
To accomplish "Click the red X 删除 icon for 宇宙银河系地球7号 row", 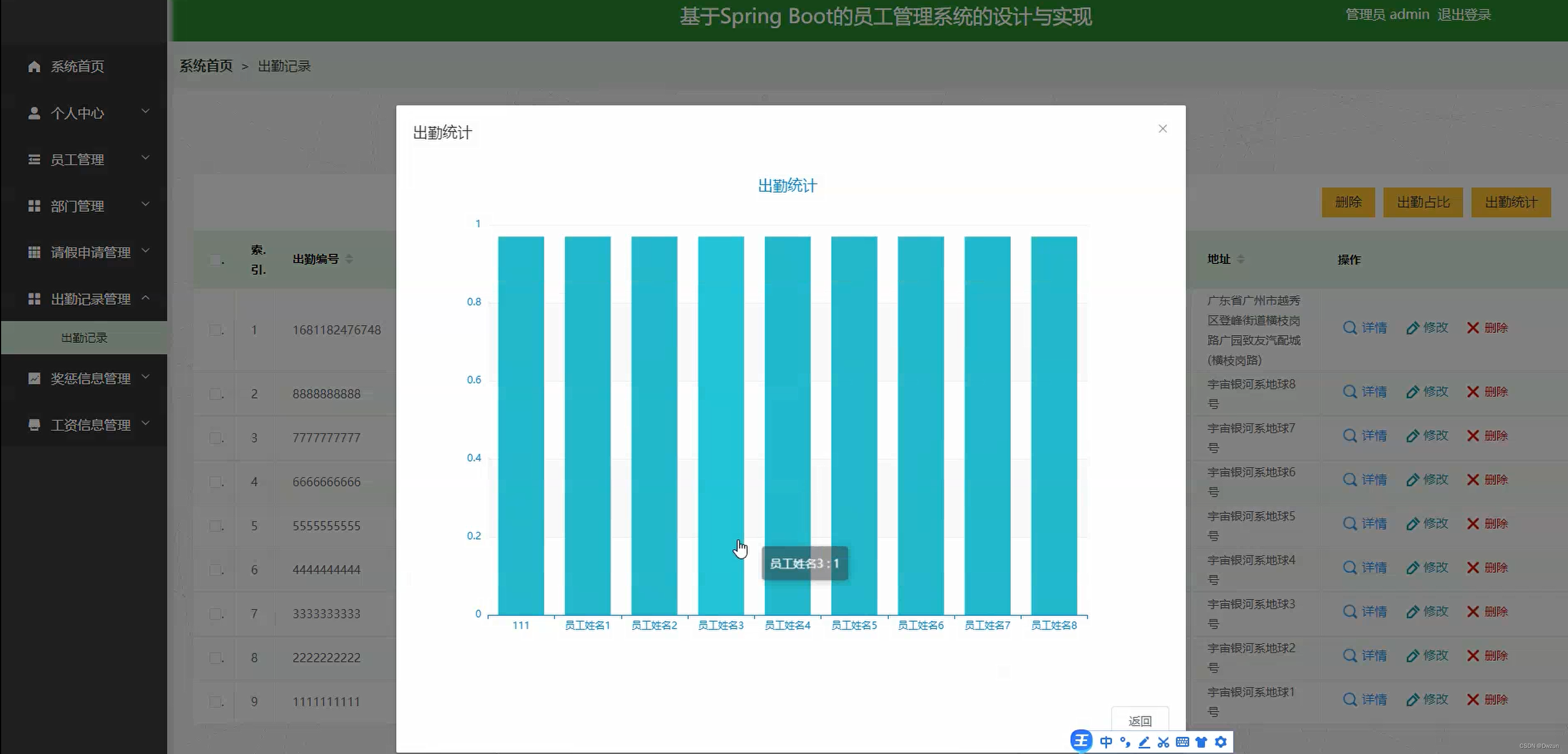I will click(1473, 436).
